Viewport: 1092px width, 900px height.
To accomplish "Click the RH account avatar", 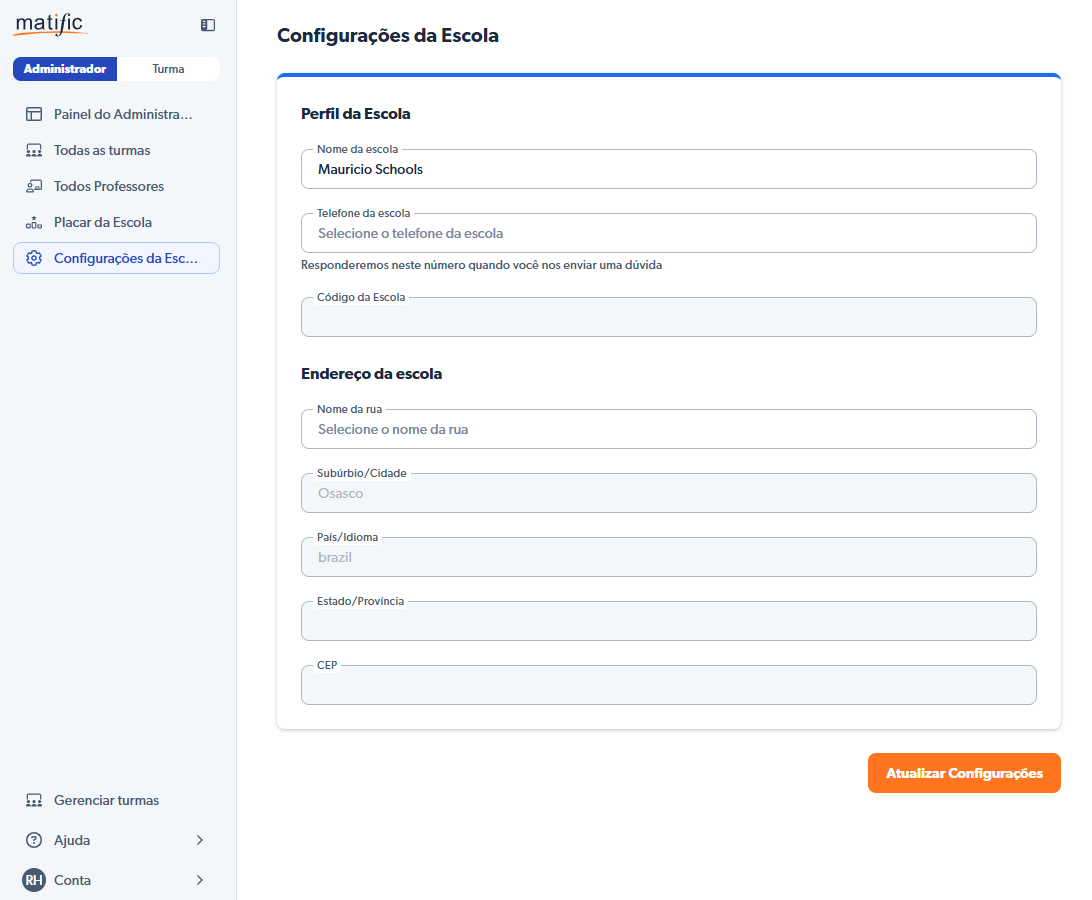I will 34,880.
